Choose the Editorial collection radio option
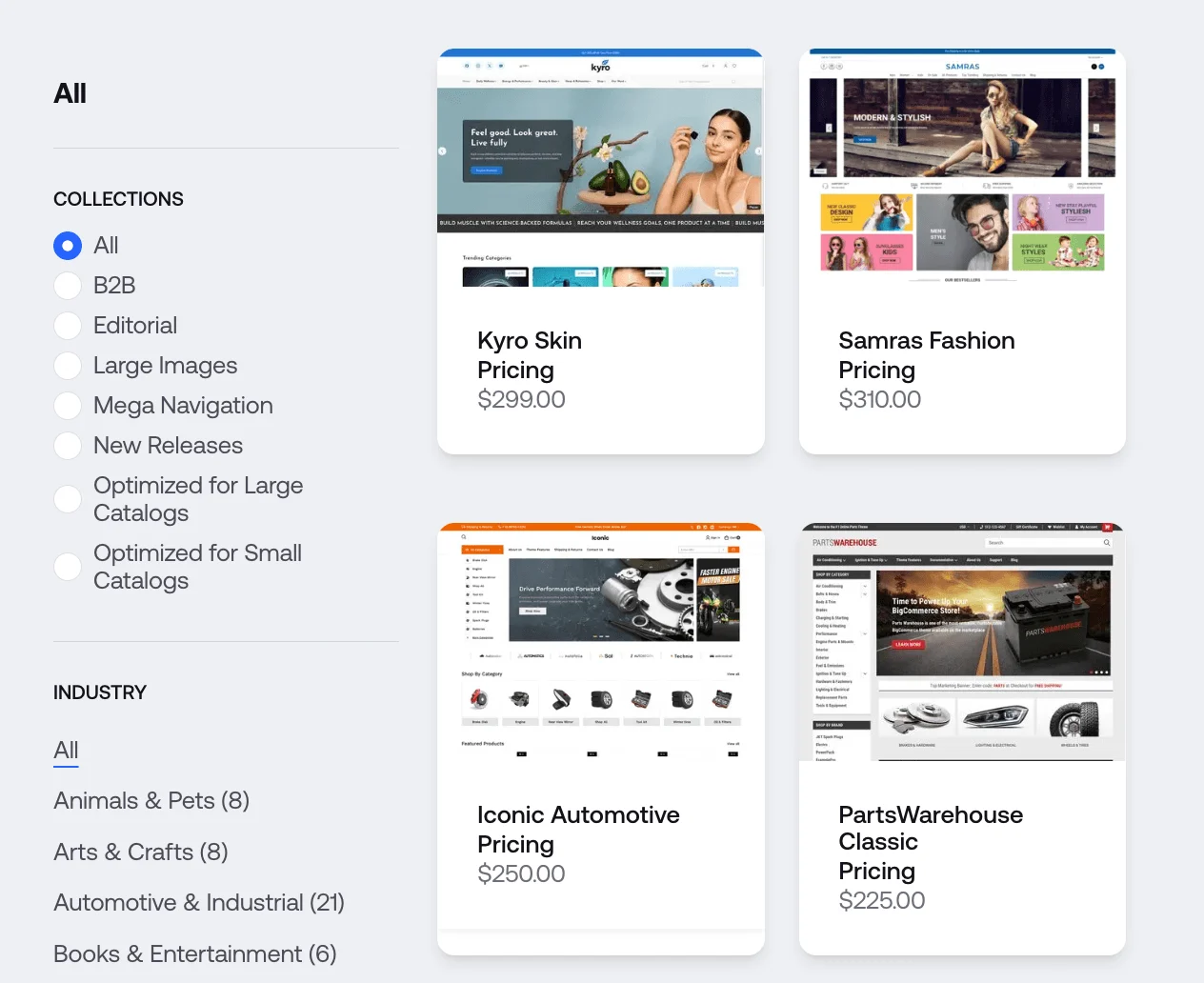Screen dimensions: 1204x983 [68, 326]
